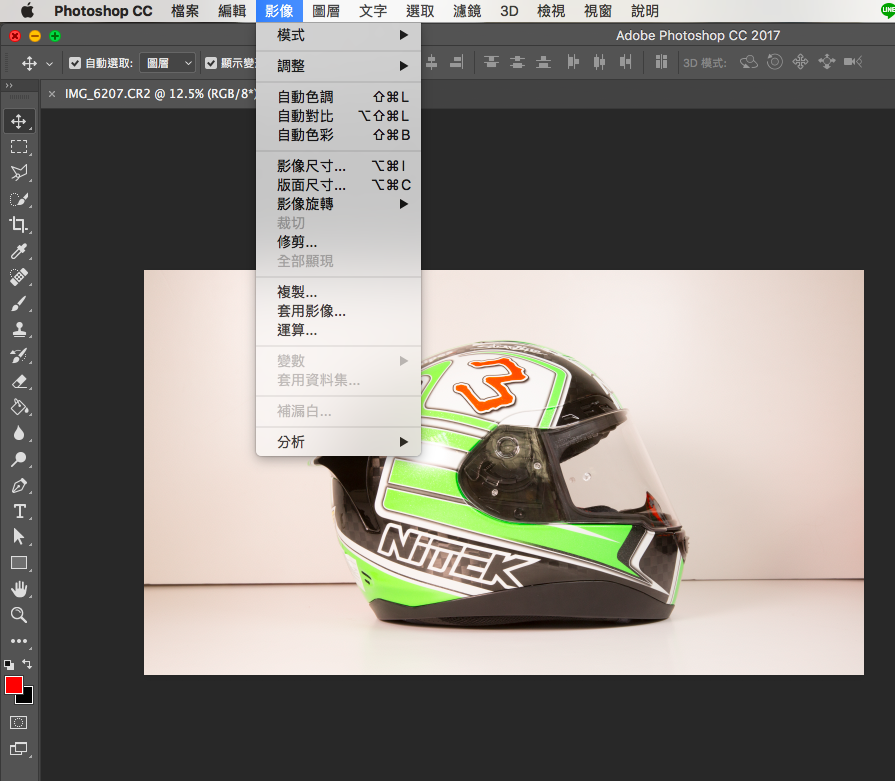Select the Hand tool
895x781 pixels.
click(x=19, y=589)
